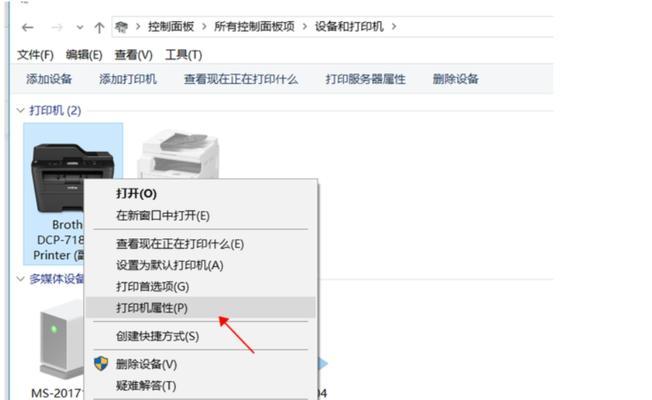
Task: Click 打印服务器属性 toolbar button
Action: [x=365, y=79]
